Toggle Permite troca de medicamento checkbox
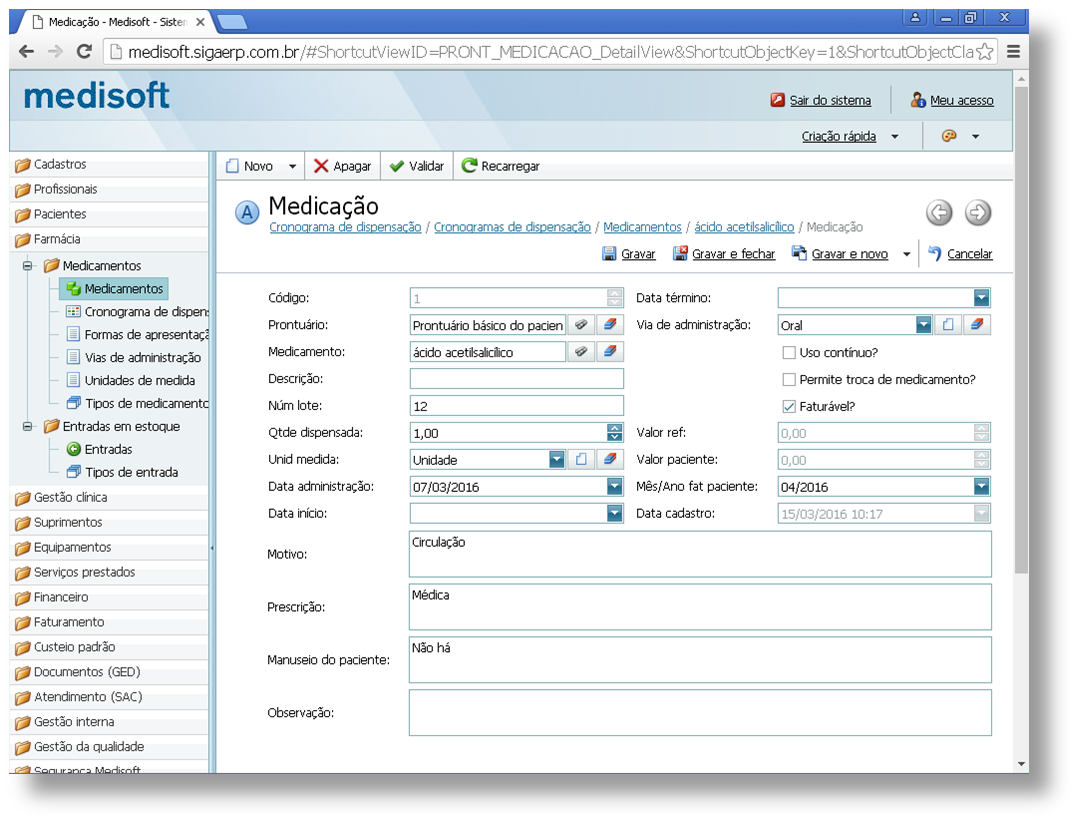Screen dimensions: 1078x823 (x=789, y=380)
